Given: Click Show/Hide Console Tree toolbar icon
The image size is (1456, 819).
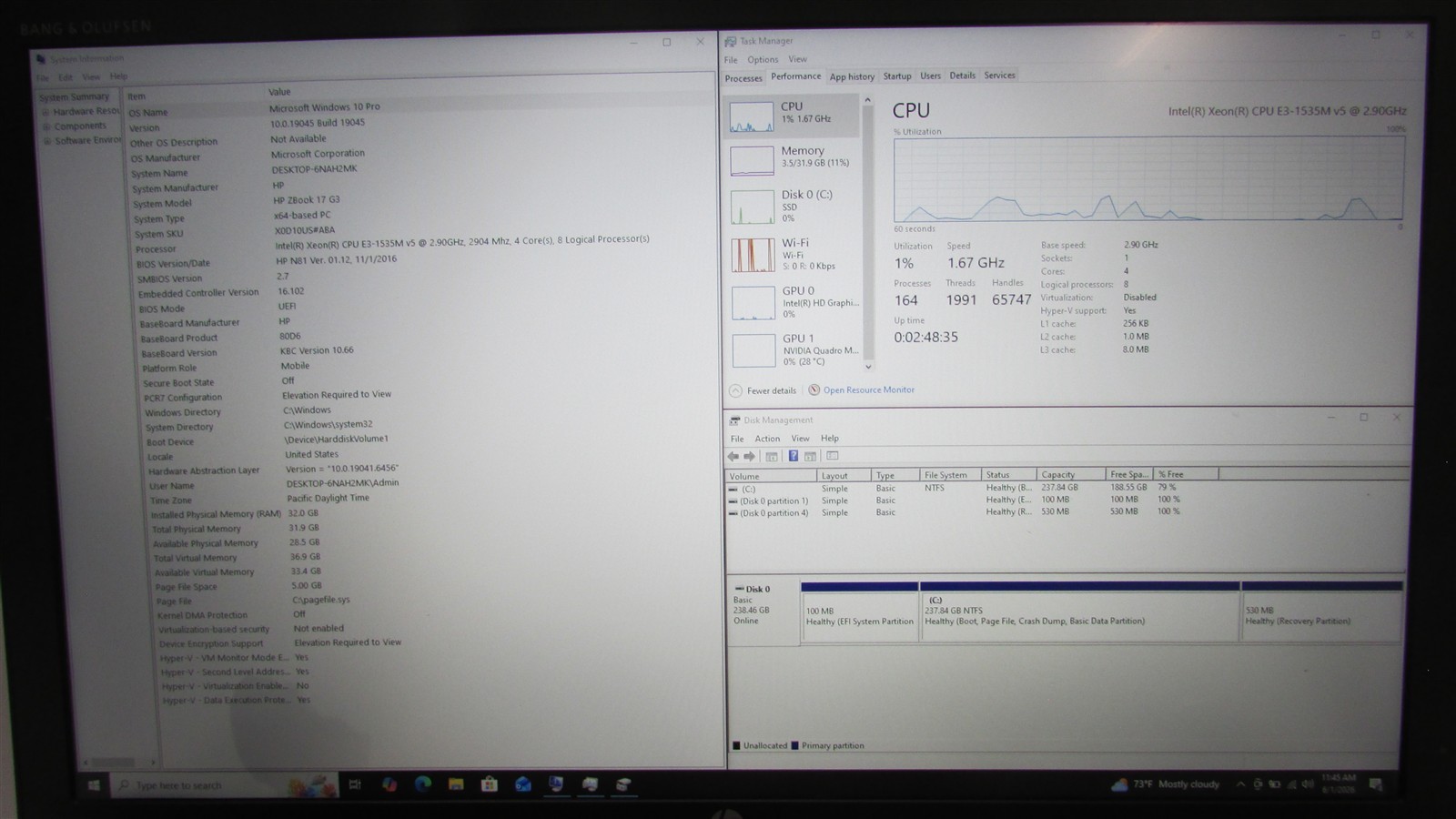Looking at the screenshot, I should click(x=772, y=457).
